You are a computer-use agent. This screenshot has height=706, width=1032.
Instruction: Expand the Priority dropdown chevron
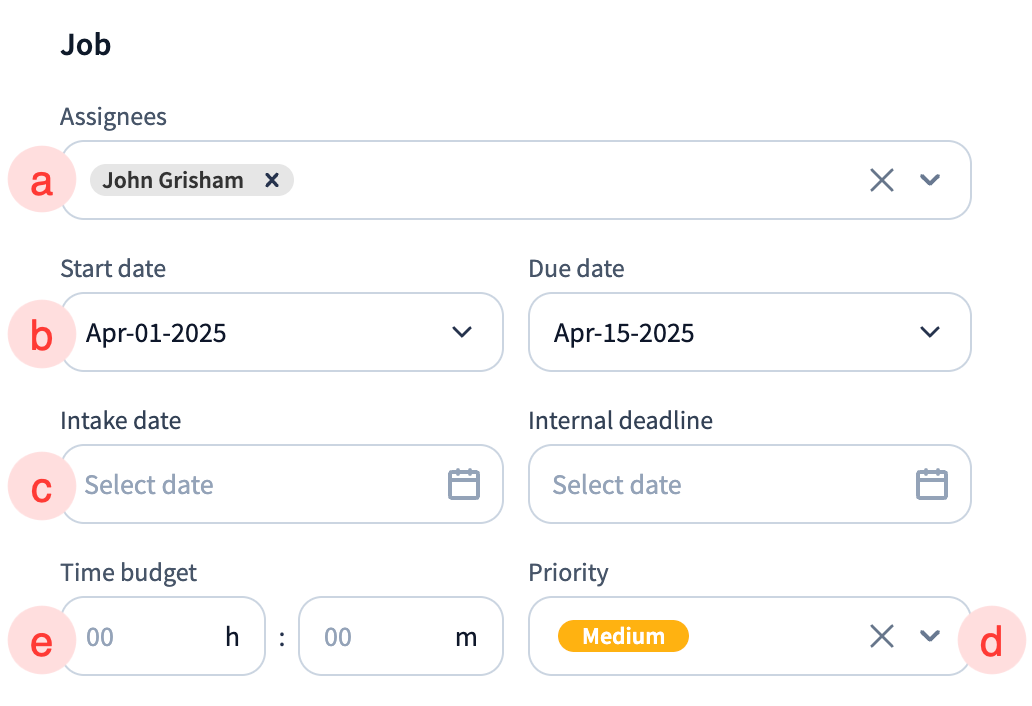coord(930,636)
